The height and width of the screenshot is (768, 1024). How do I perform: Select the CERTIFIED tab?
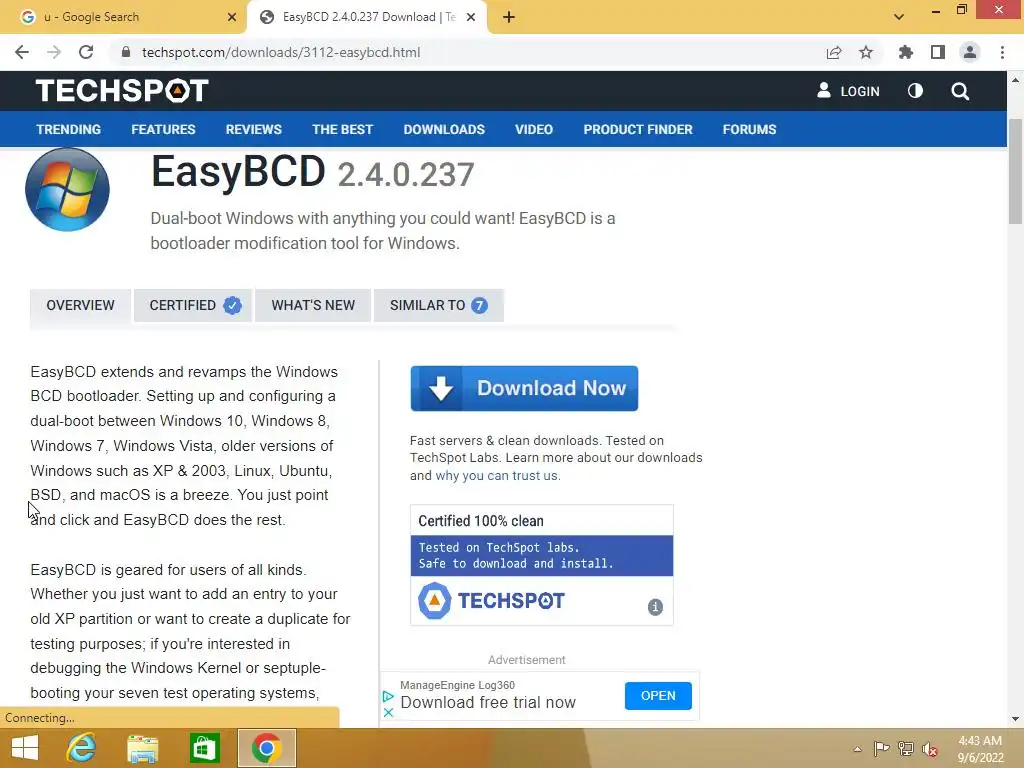pyautogui.click(x=193, y=305)
